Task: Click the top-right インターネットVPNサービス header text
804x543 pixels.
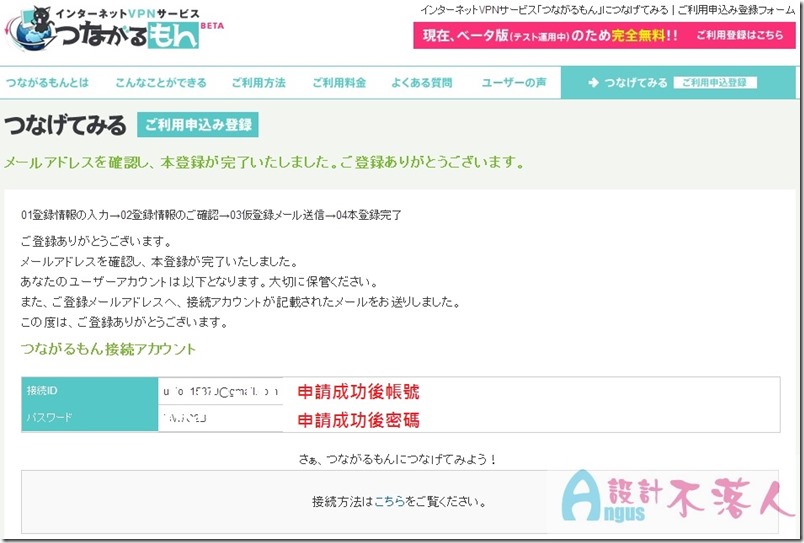Action: 608,10
